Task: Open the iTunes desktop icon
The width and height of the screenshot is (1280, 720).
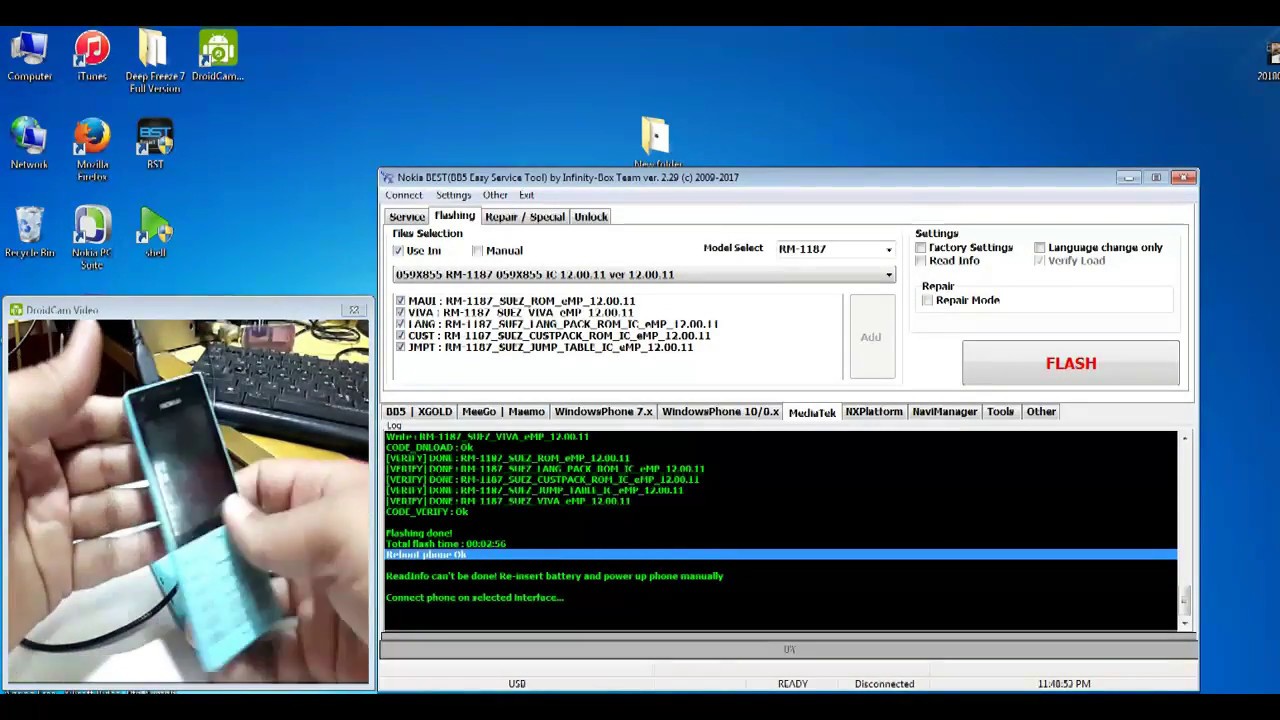Action: [x=92, y=56]
